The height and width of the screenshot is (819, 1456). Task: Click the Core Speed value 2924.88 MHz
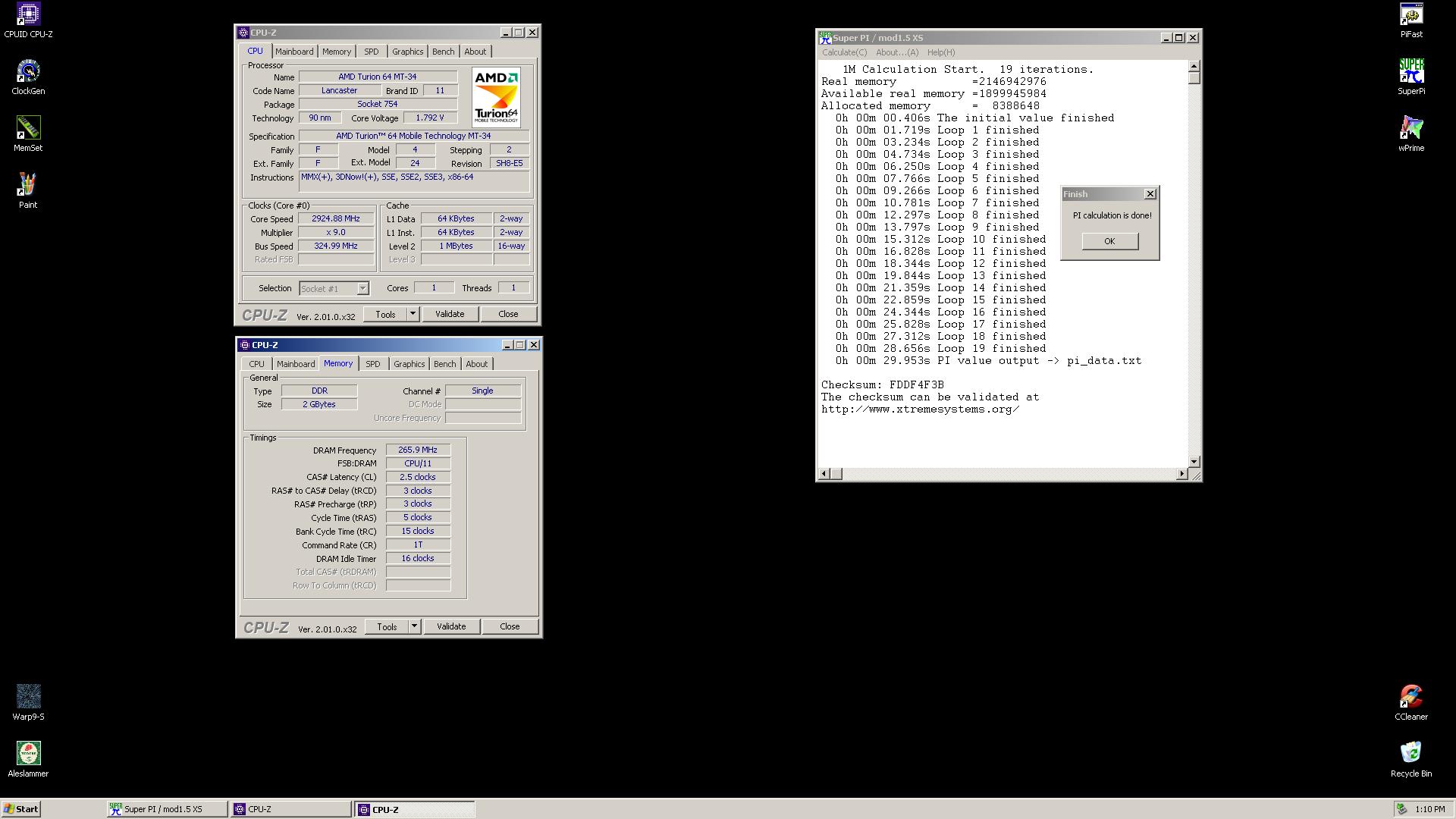pos(336,218)
